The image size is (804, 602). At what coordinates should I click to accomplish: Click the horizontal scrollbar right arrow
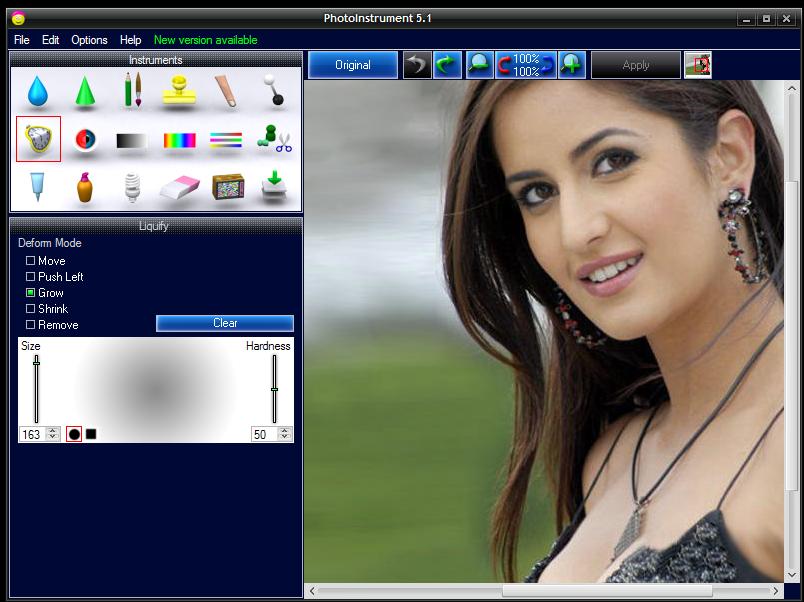(776, 591)
